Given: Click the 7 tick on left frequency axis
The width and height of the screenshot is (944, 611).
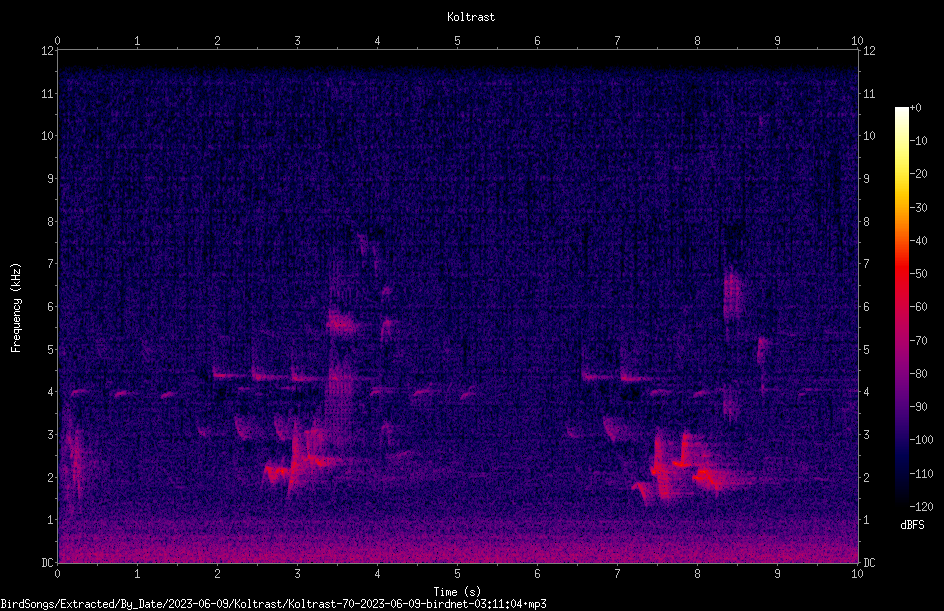Looking at the screenshot, I should (50, 264).
